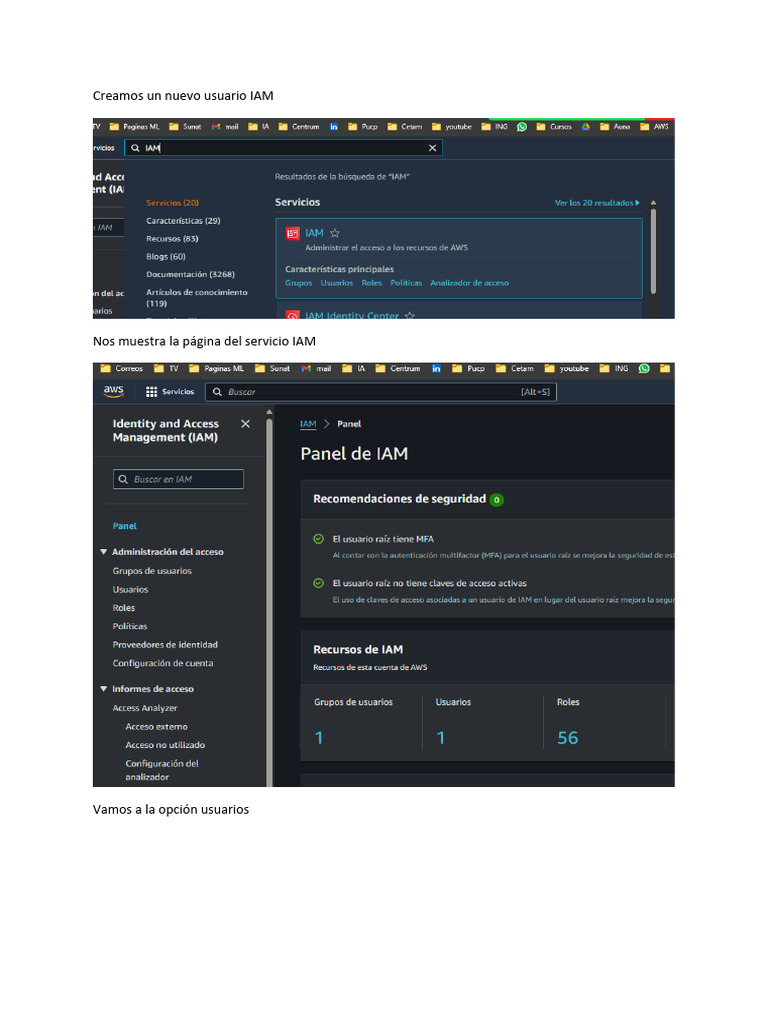
Task: Favorite IAM Identity Center with its star
Action: pyautogui.click(x=409, y=316)
